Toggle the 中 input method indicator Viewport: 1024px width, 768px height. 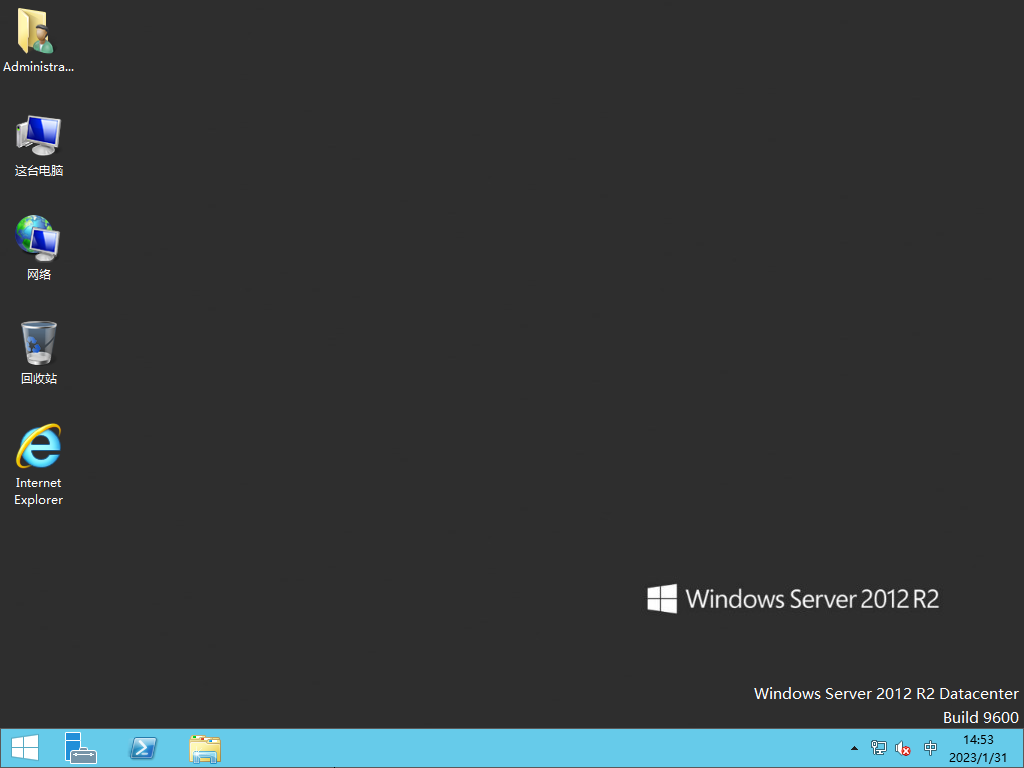931,748
